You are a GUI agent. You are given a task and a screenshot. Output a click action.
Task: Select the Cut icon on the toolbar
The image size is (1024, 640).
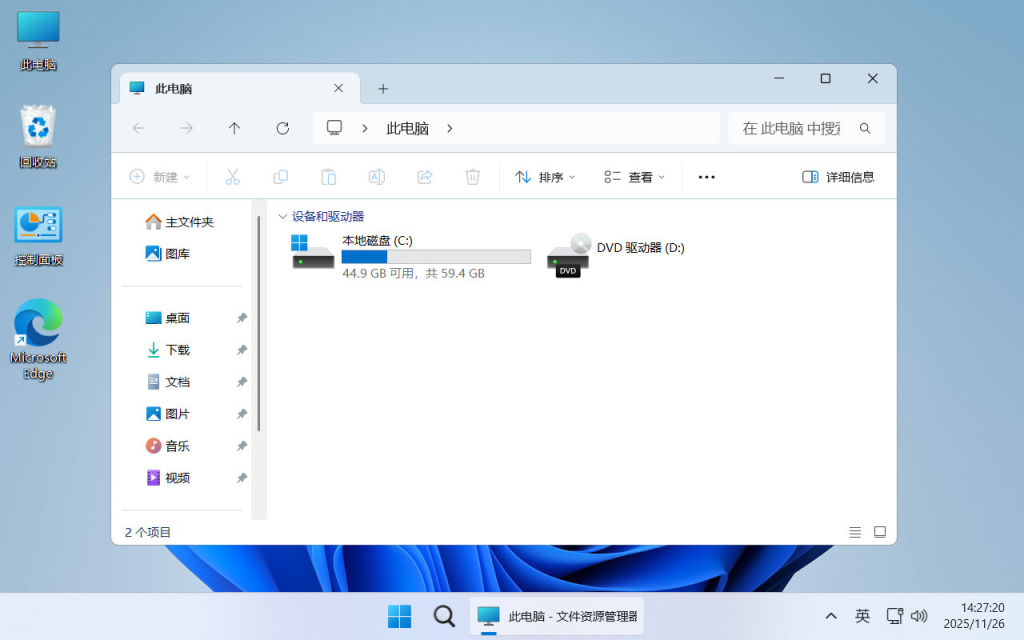tap(232, 176)
